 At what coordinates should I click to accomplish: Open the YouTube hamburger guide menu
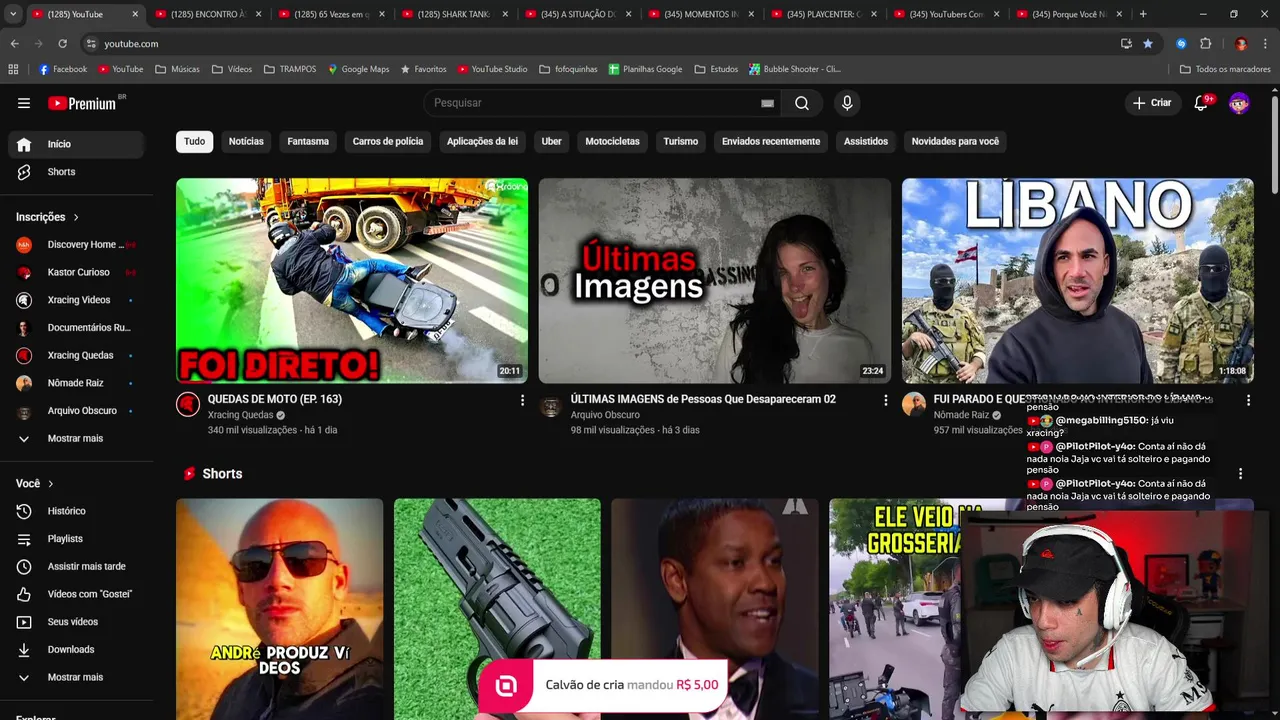point(24,103)
